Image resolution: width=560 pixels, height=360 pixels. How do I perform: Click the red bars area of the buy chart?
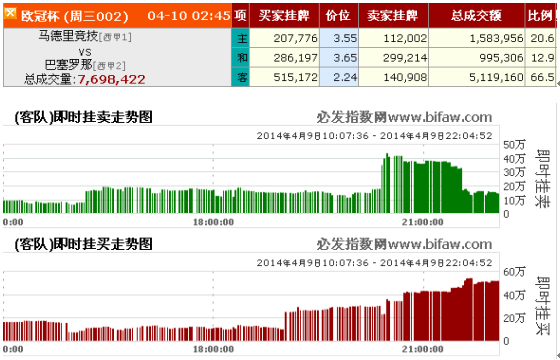pyautogui.click(x=251, y=310)
